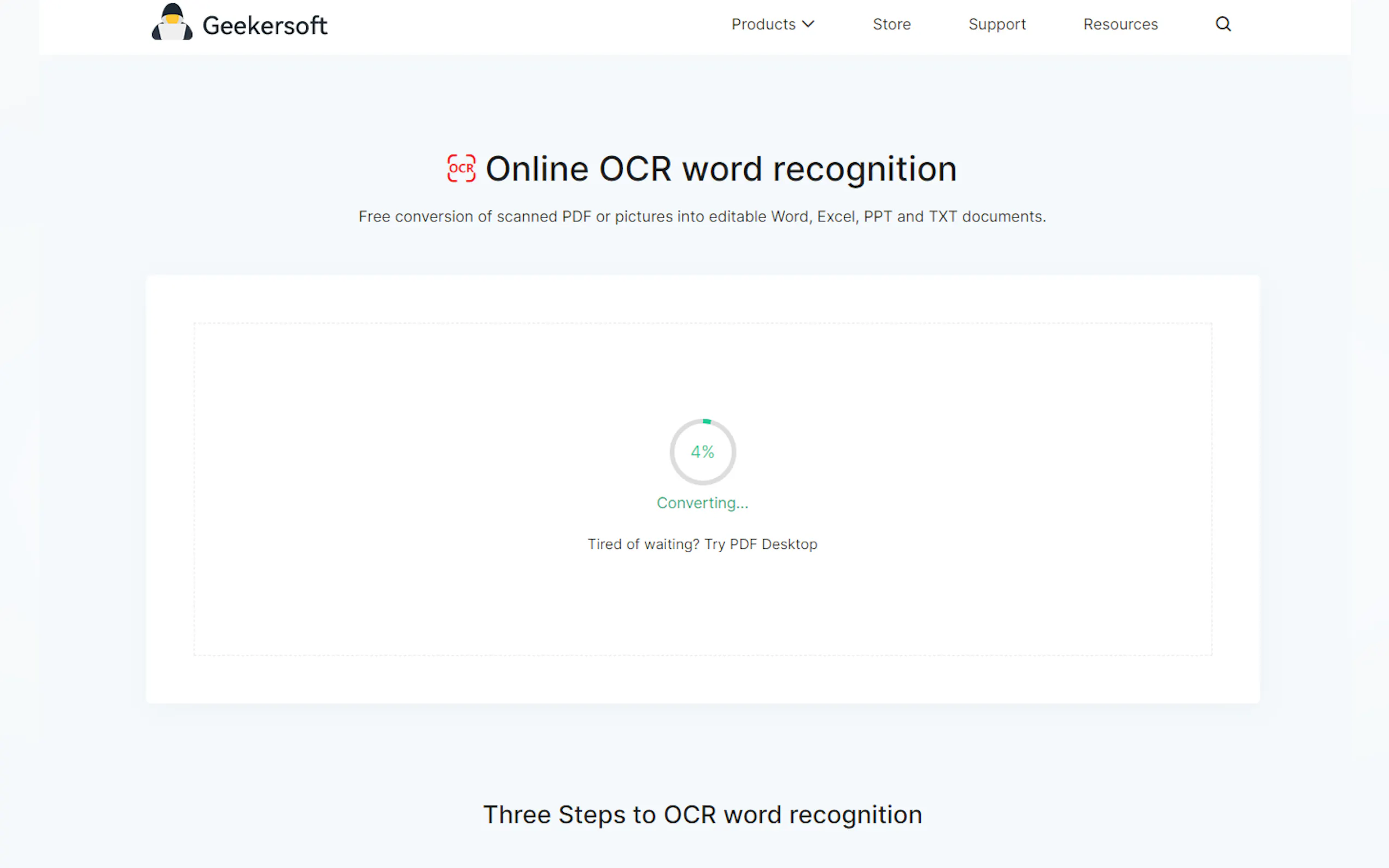1389x868 pixels.
Task: Click the Try PDF Desktop link
Action: point(761,544)
